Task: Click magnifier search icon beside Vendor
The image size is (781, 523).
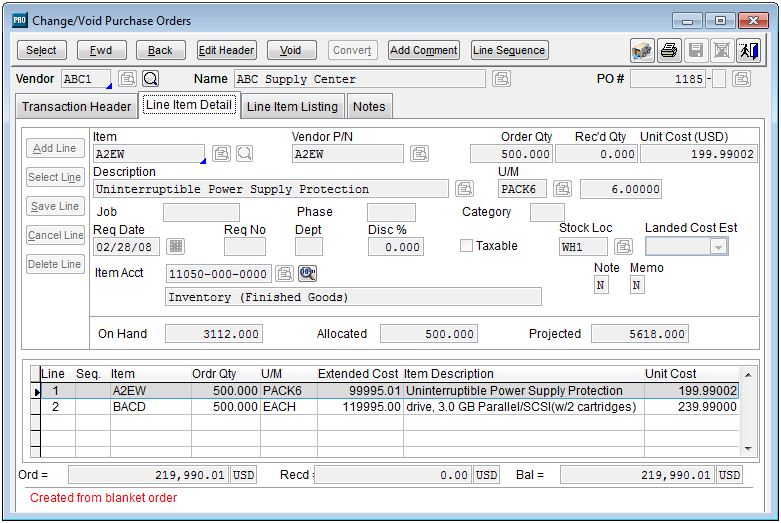Action: click(x=151, y=79)
